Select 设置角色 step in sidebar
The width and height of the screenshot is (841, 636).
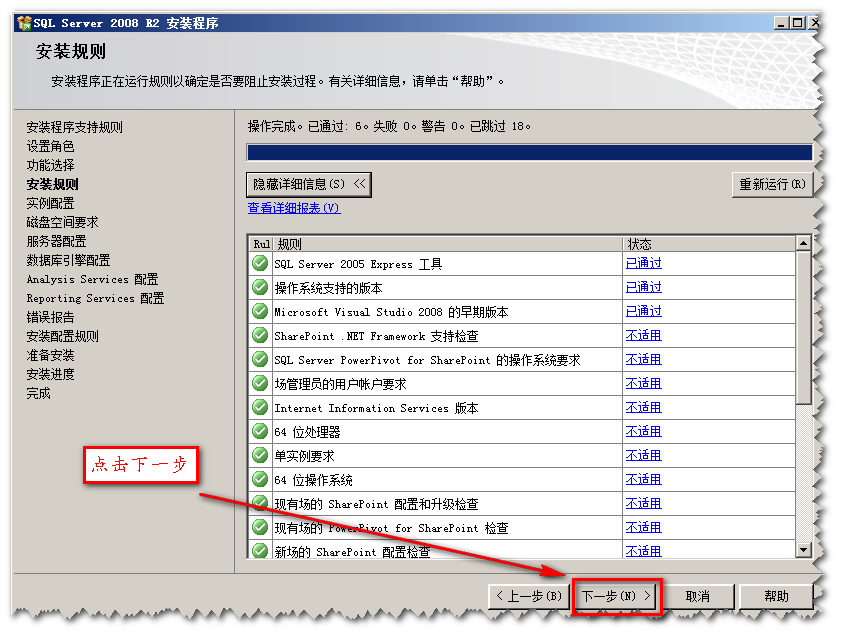[x=50, y=146]
